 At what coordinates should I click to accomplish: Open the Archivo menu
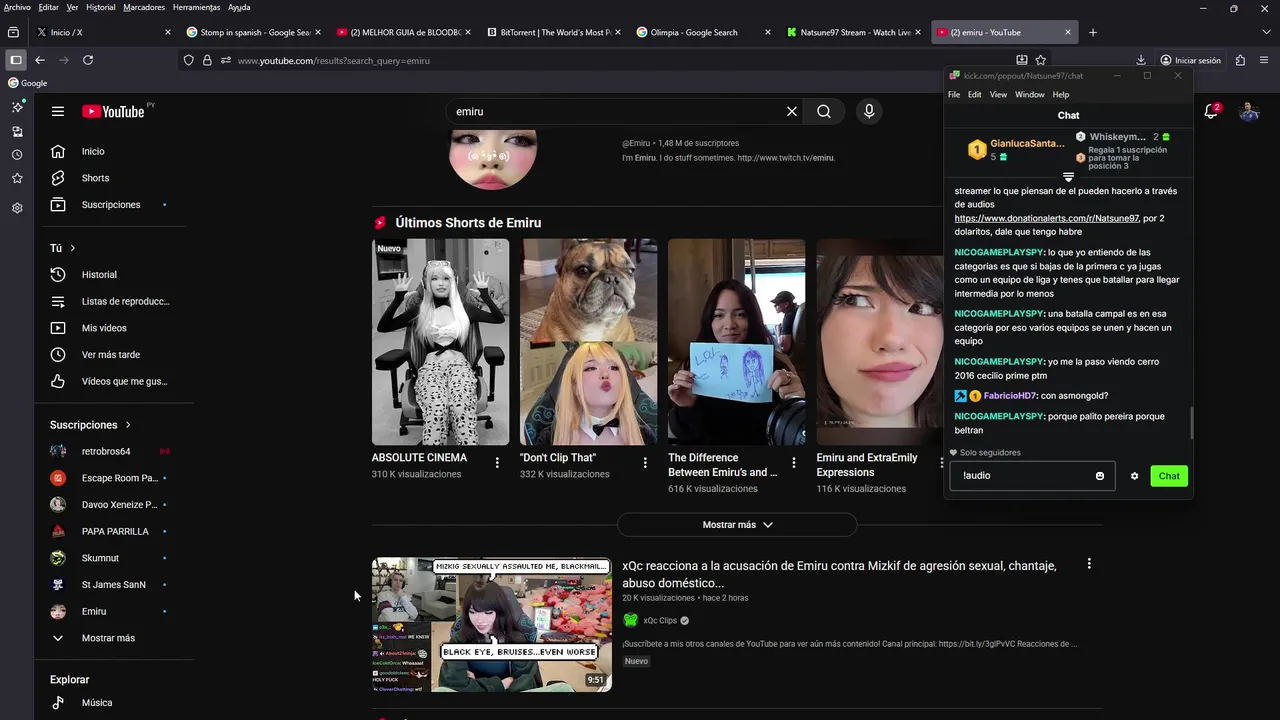coord(17,7)
